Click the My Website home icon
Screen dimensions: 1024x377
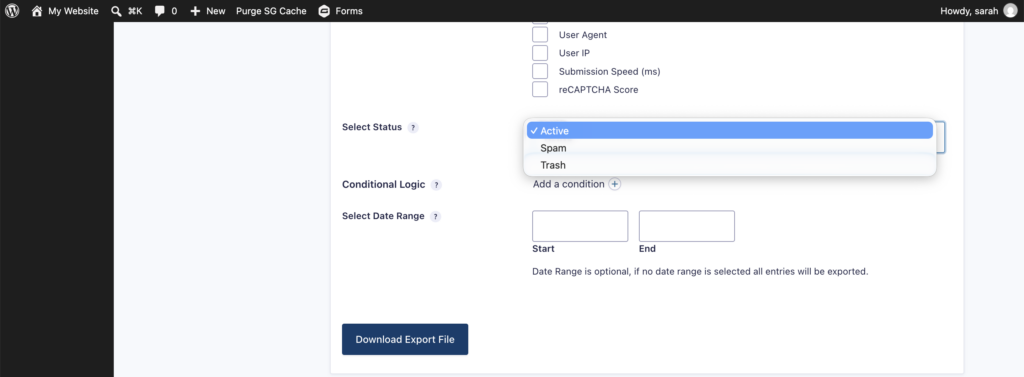tap(37, 10)
